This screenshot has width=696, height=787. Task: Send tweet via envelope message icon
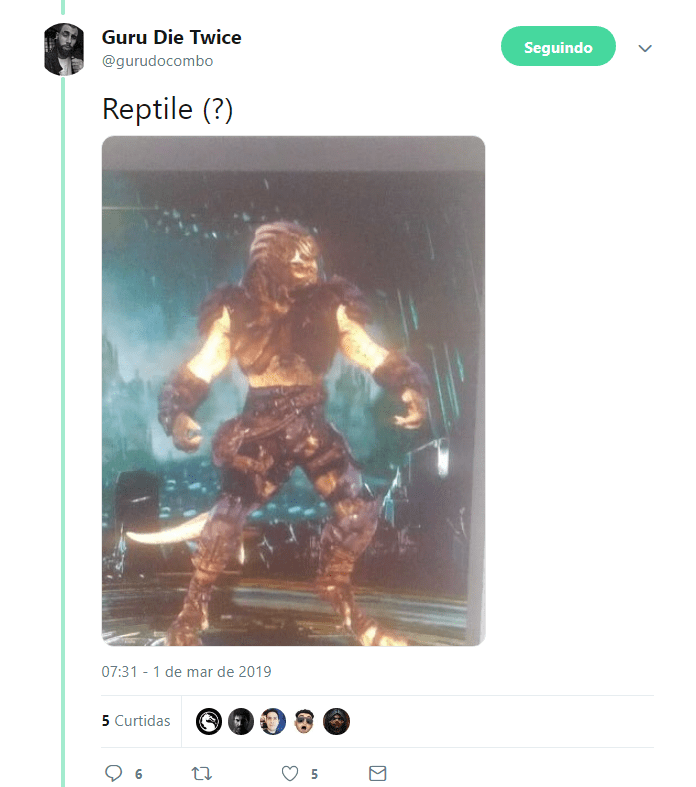pos(377,773)
